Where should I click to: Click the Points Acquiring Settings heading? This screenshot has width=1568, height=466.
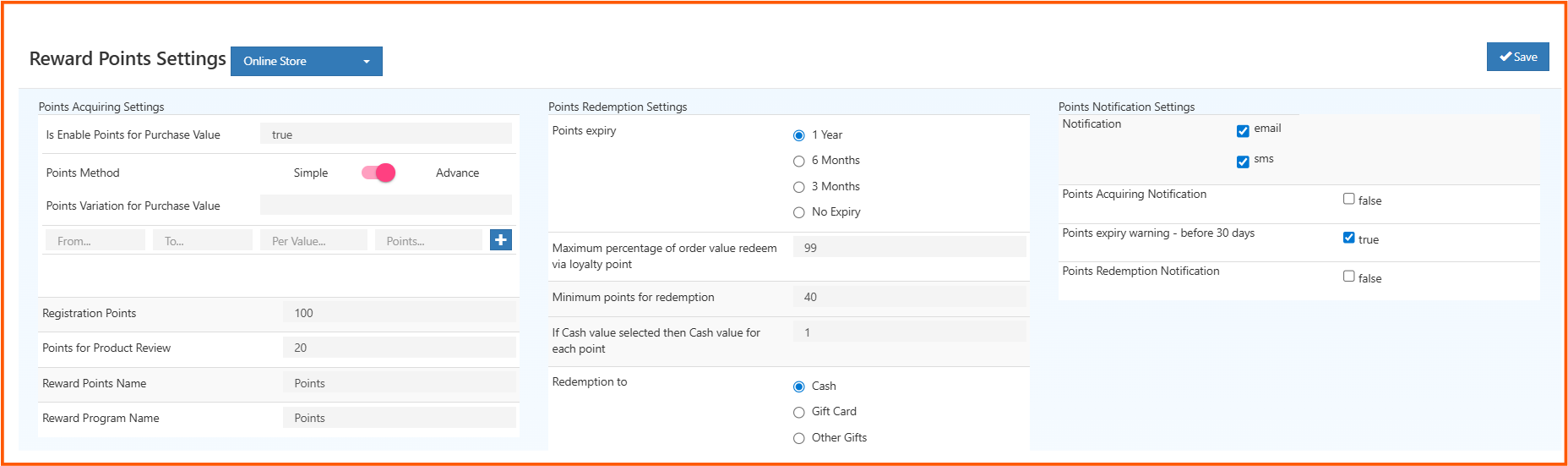pos(101,107)
